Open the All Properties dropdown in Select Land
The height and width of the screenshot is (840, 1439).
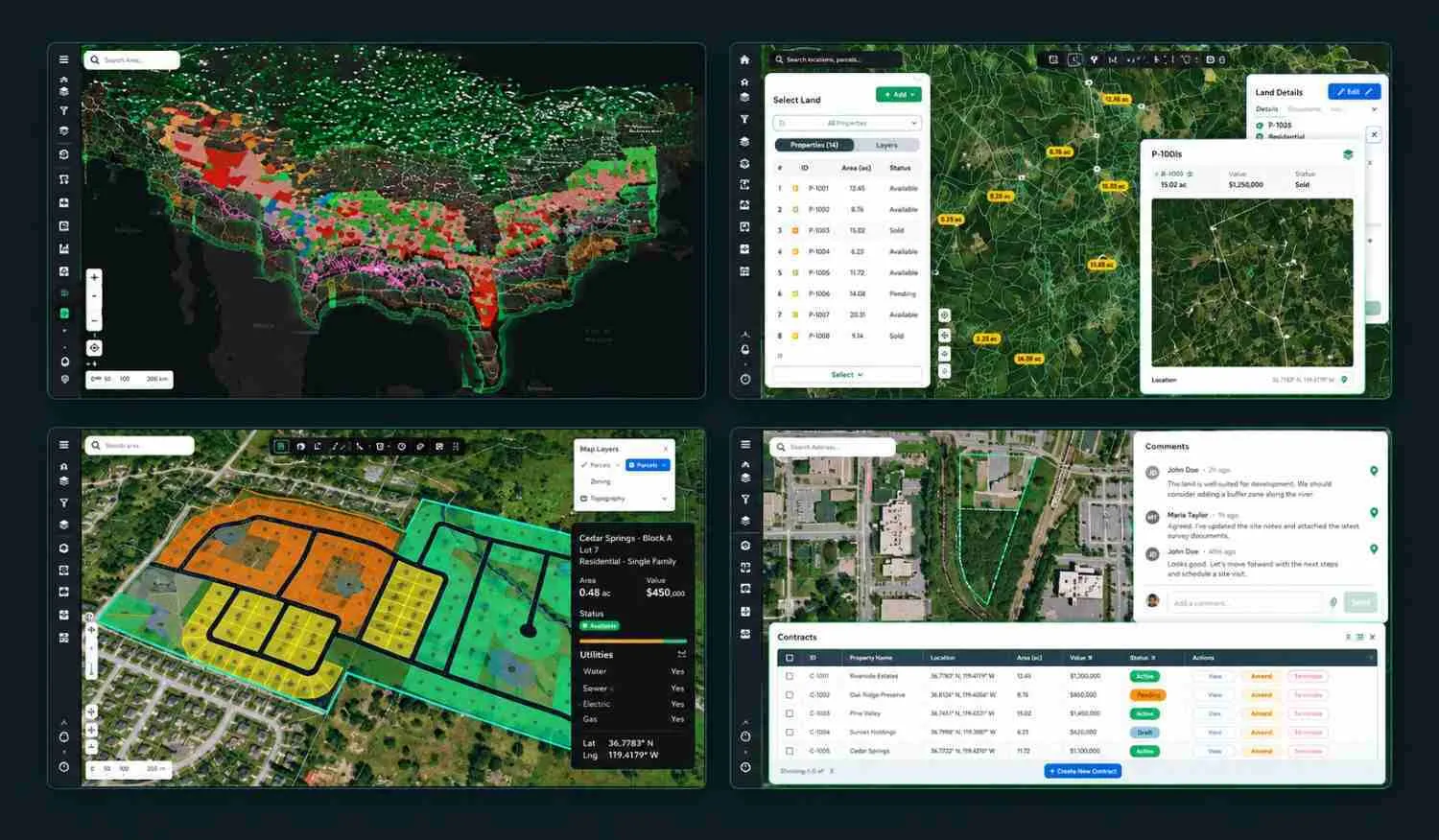847,123
